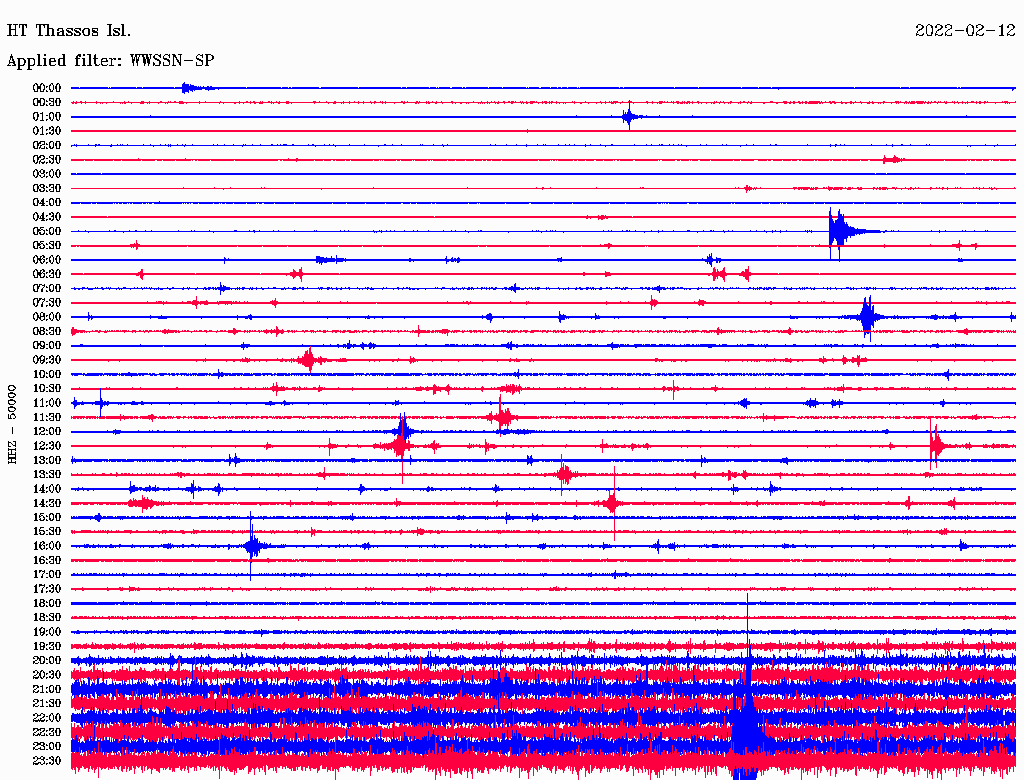Click the 'Applied filter: WWSSN-SP' text
Screen dimensions: 1024x780
click(x=110, y=61)
